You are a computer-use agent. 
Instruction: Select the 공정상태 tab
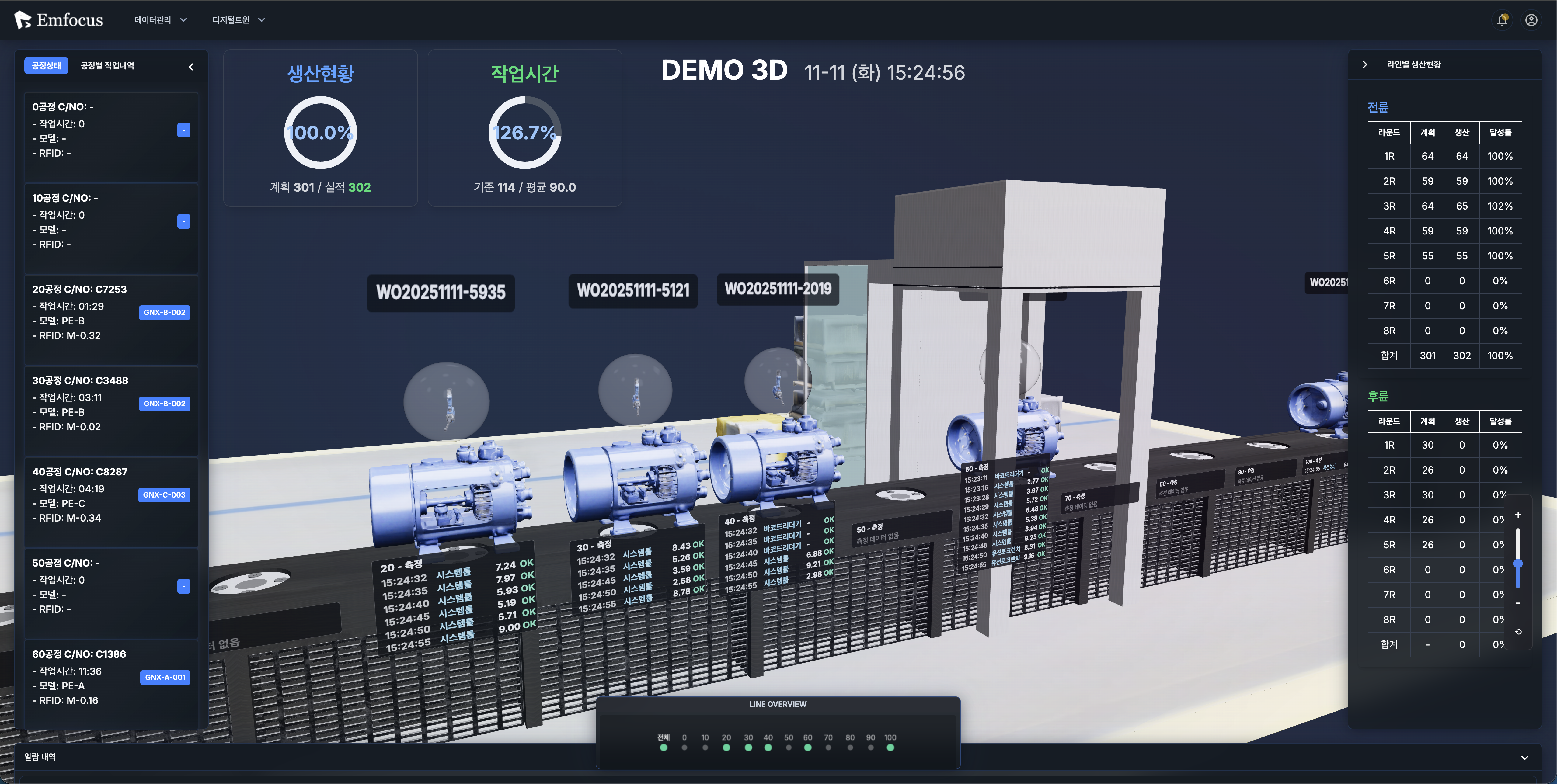coord(46,66)
